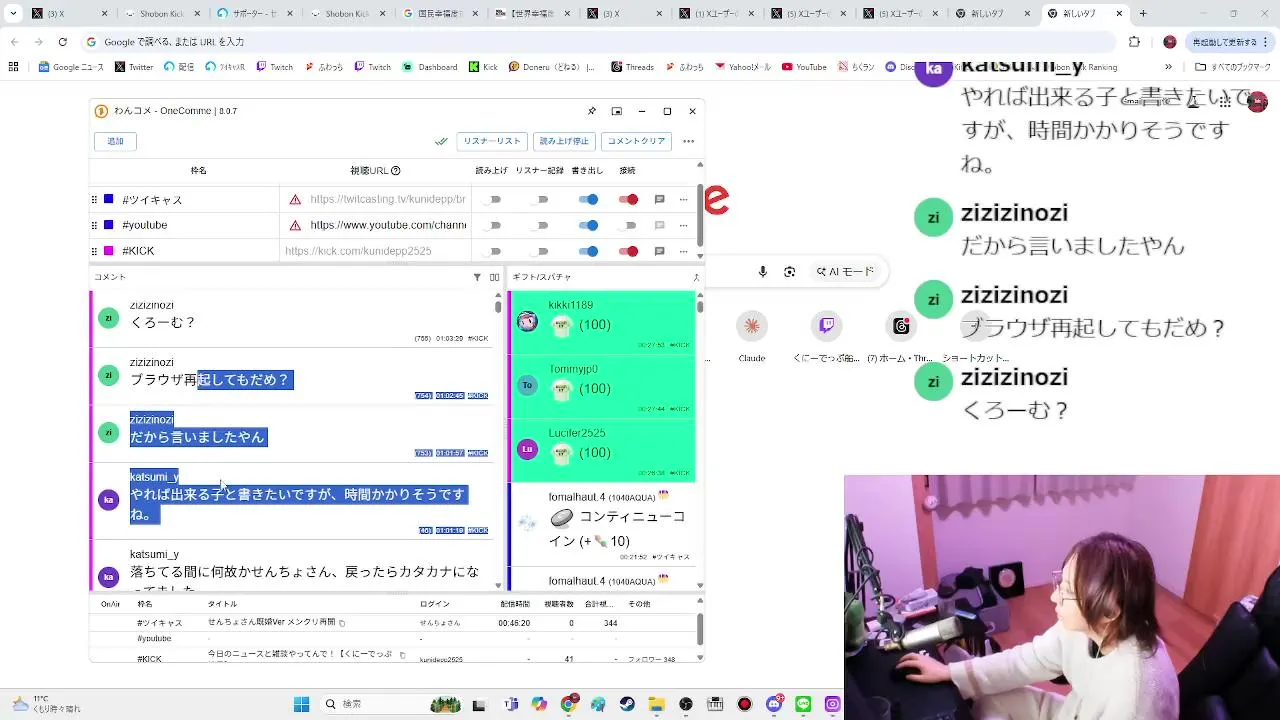
Task: Toggle 読み上げ for #youtube
Action: [x=491, y=226]
